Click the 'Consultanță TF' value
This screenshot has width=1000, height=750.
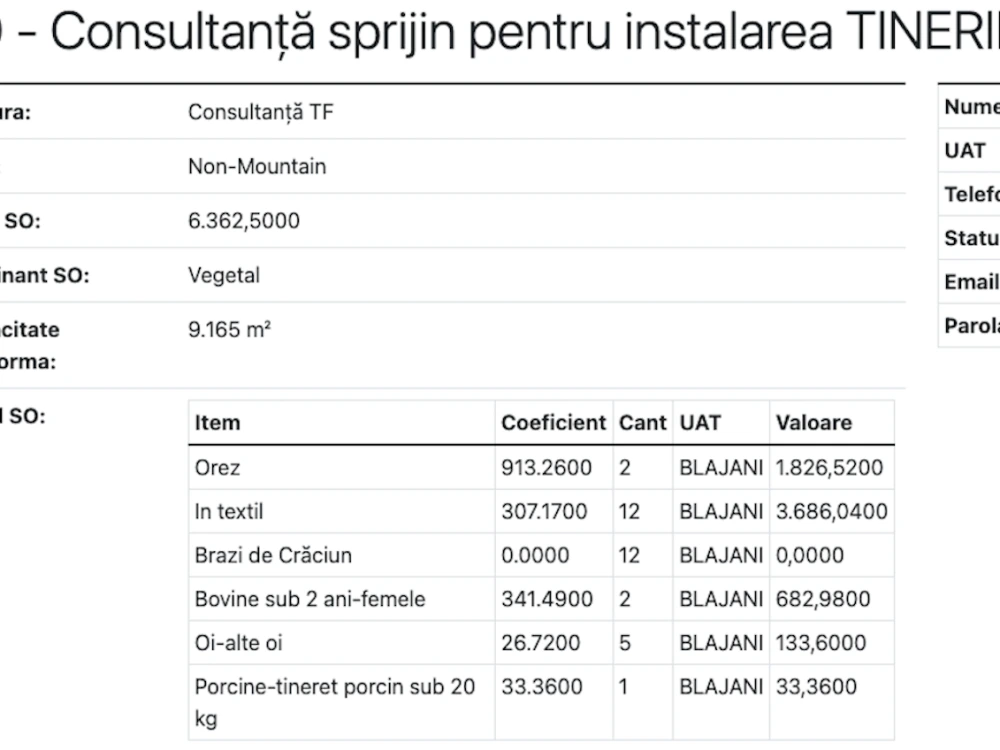[260, 112]
